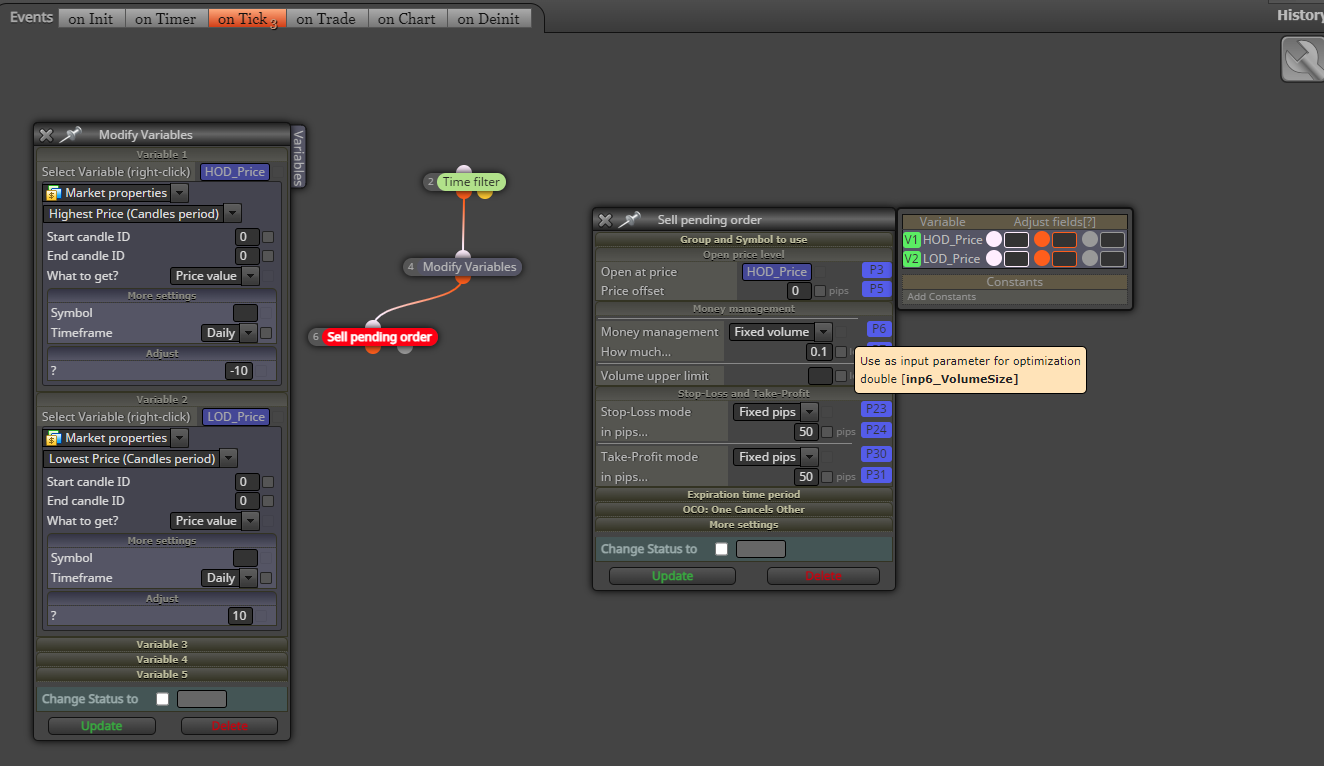Check the Start candle ID box for Variable 1
1324x766 pixels.
267,237
